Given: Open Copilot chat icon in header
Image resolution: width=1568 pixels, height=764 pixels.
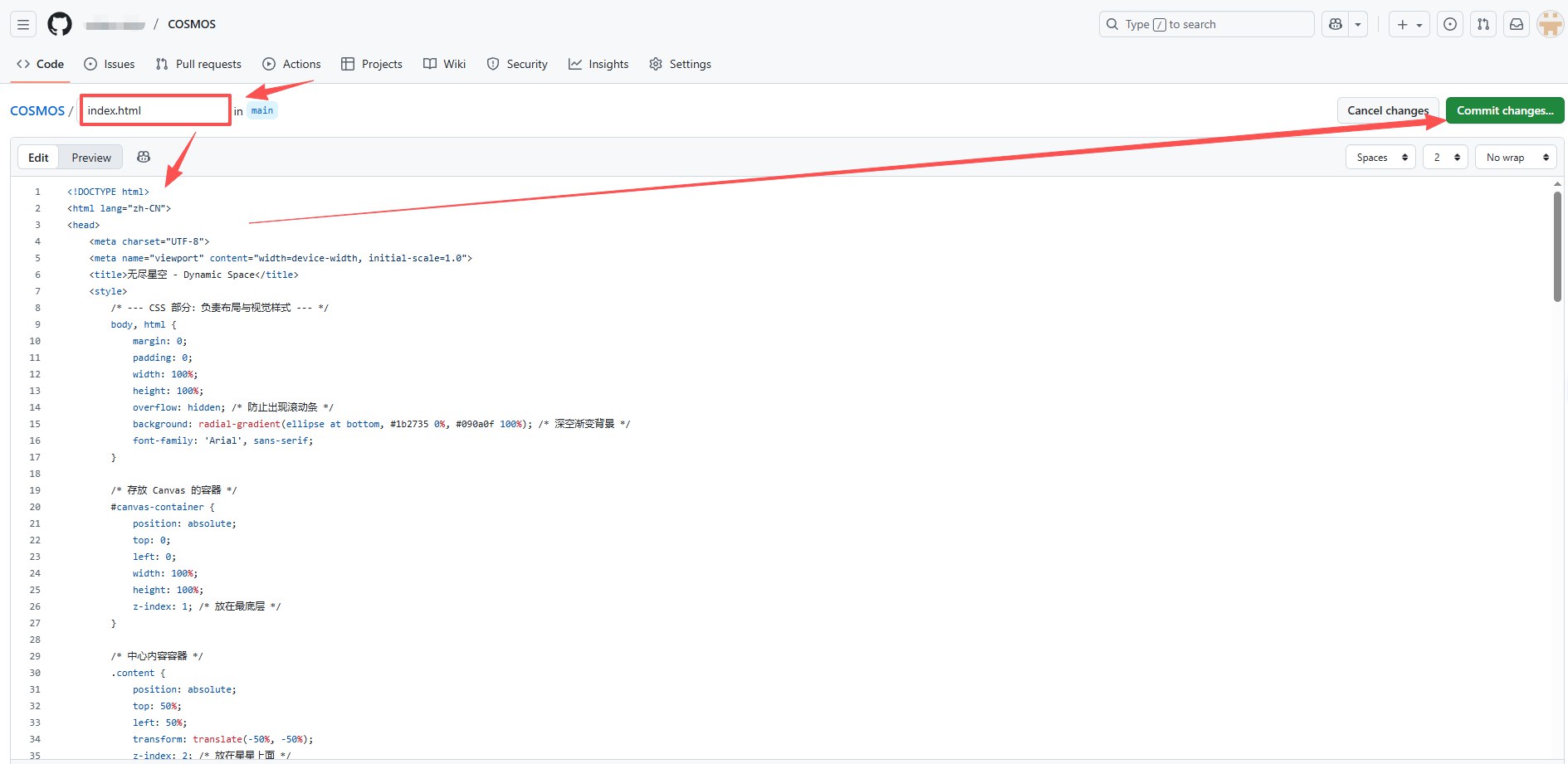Looking at the screenshot, I should (x=1336, y=25).
